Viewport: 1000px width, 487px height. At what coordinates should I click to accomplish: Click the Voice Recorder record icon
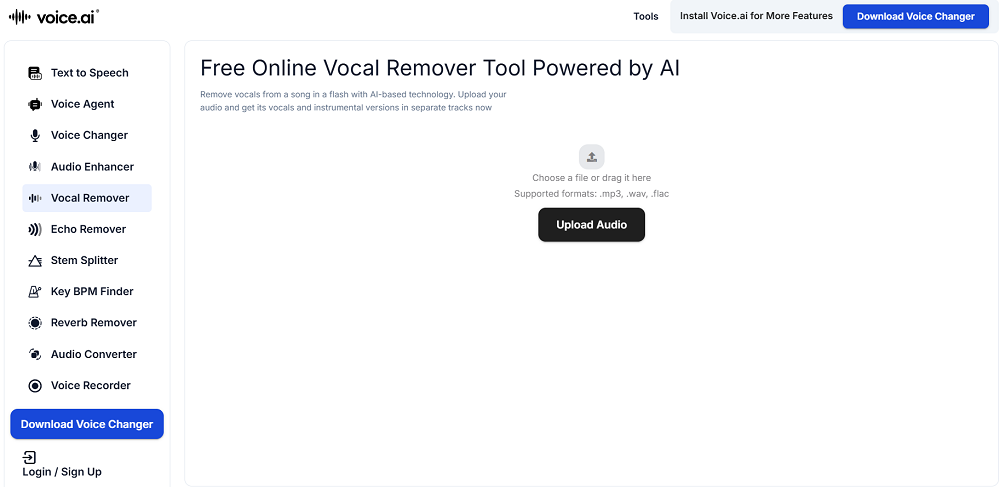click(x=35, y=386)
